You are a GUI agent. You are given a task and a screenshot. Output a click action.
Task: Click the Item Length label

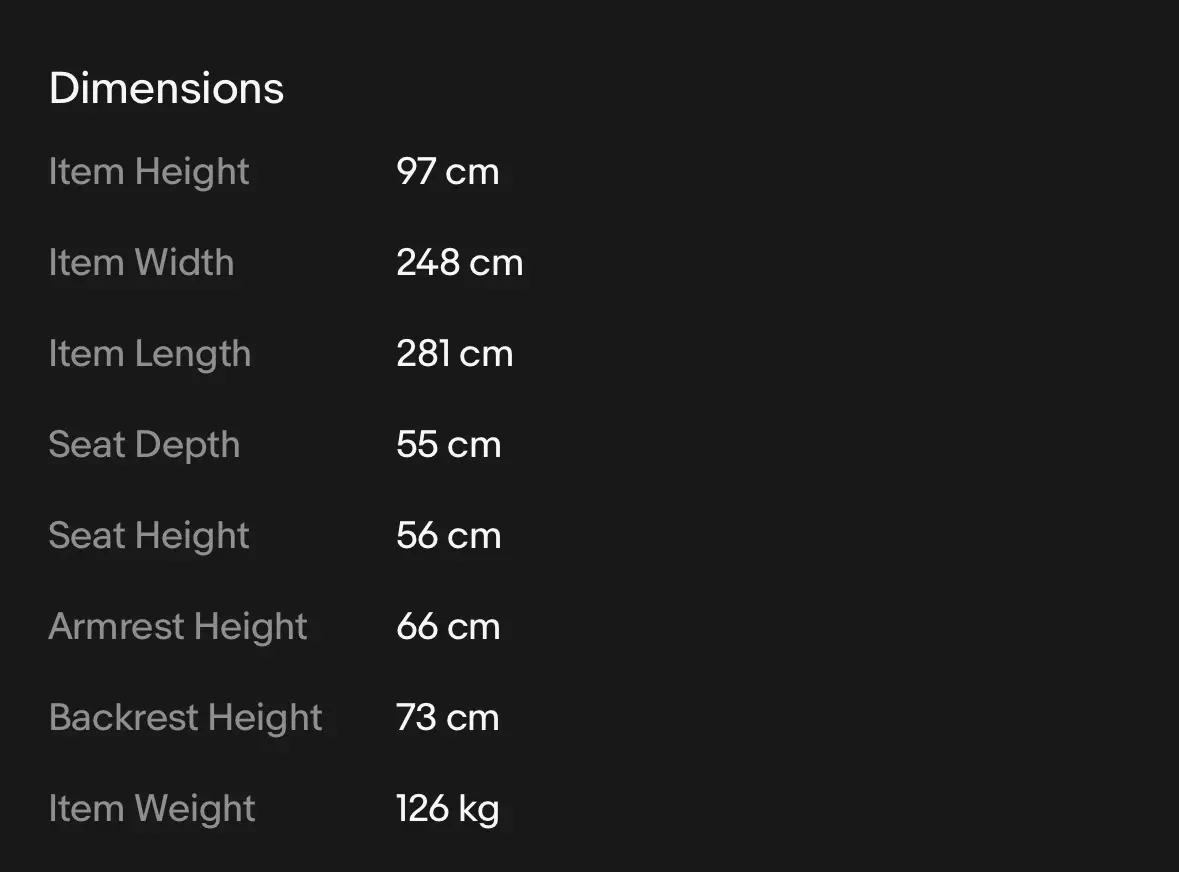click(x=149, y=354)
